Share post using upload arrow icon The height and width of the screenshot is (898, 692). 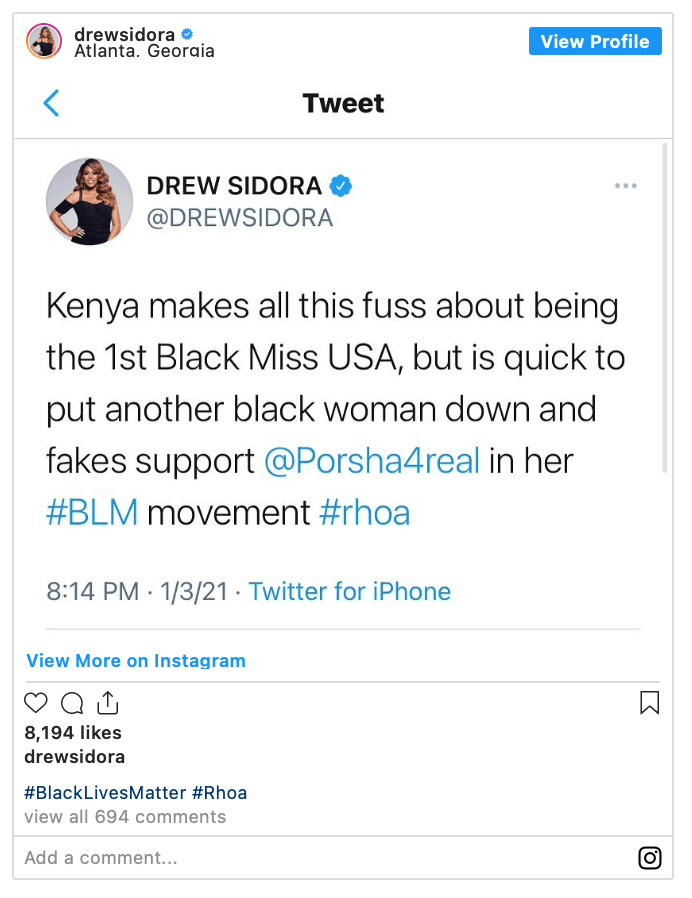108,703
